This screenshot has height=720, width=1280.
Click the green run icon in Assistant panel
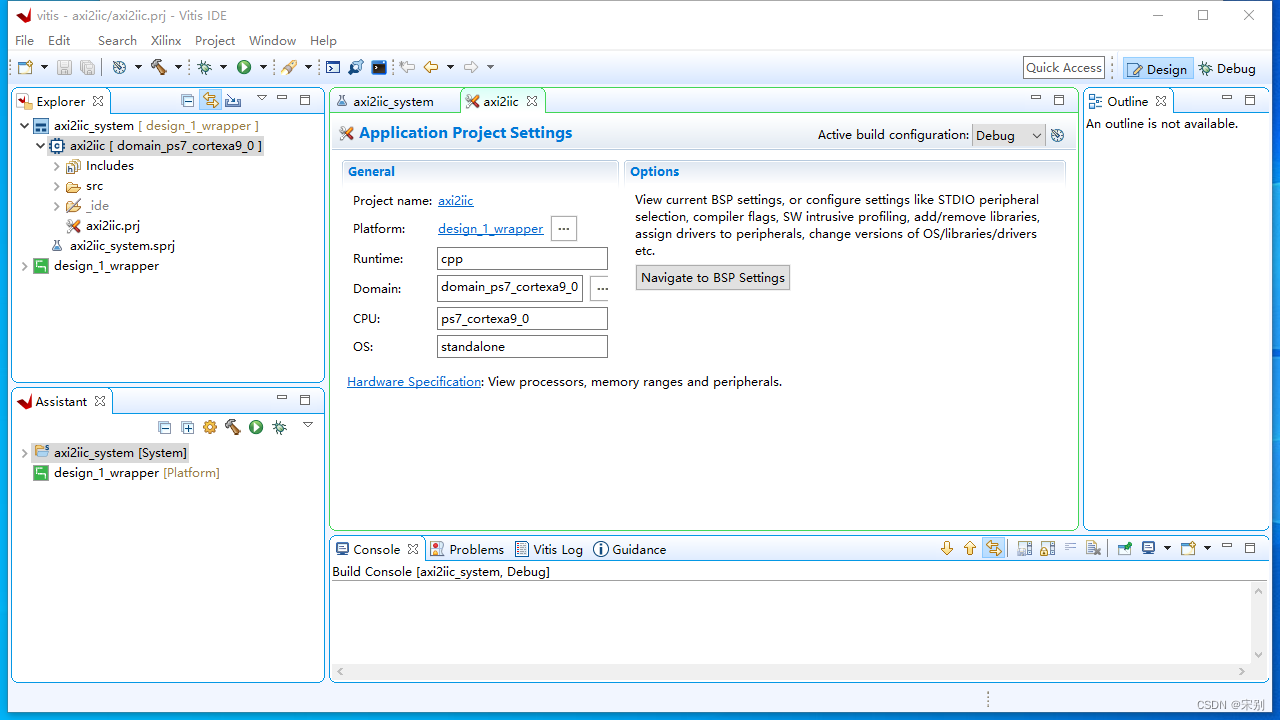tap(256, 427)
